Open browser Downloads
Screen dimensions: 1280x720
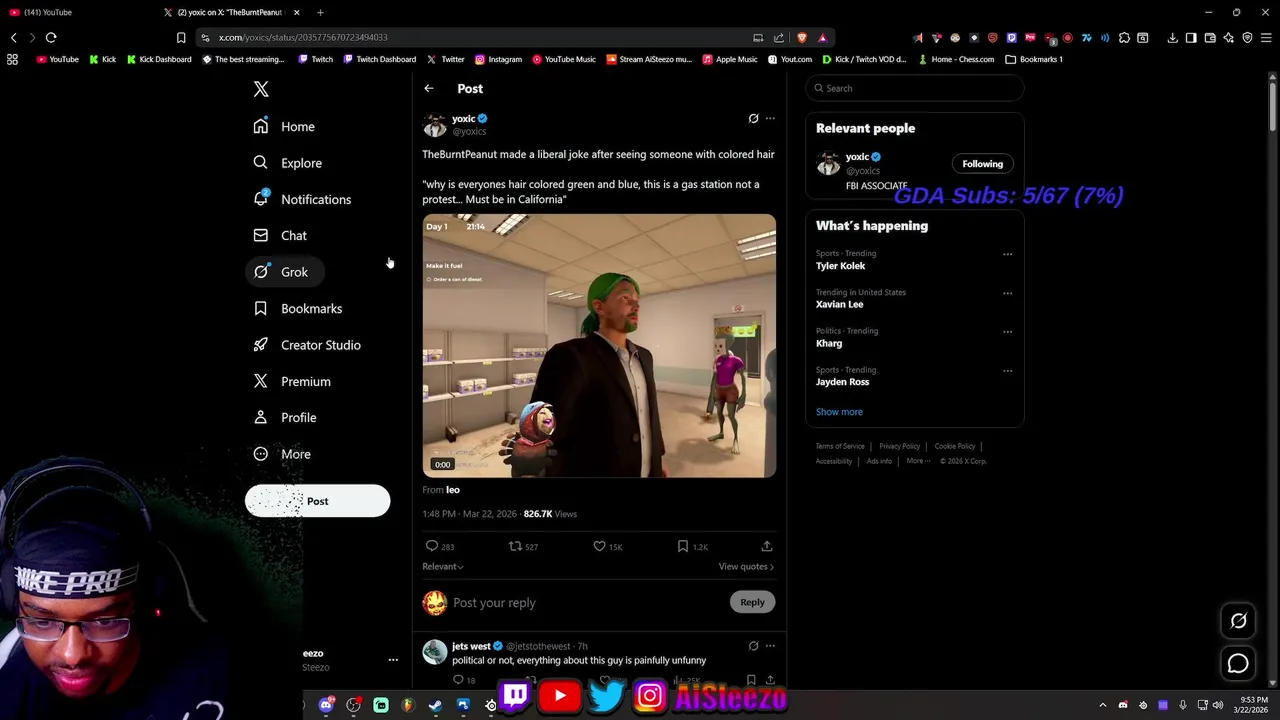[x=1171, y=38]
